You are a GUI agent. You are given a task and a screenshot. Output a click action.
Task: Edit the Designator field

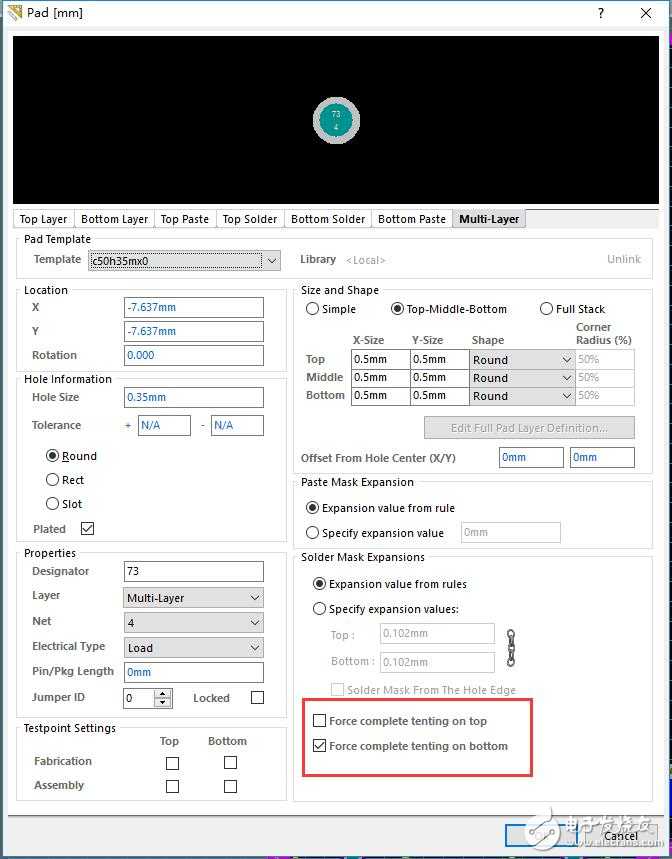point(193,571)
